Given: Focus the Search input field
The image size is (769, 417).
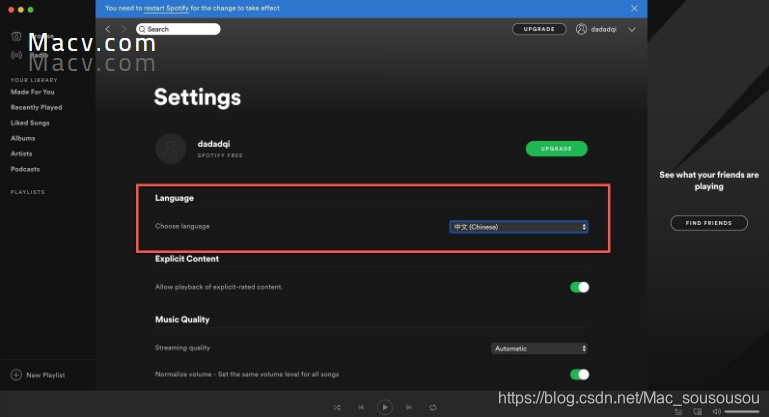Looking at the screenshot, I should [x=178, y=29].
